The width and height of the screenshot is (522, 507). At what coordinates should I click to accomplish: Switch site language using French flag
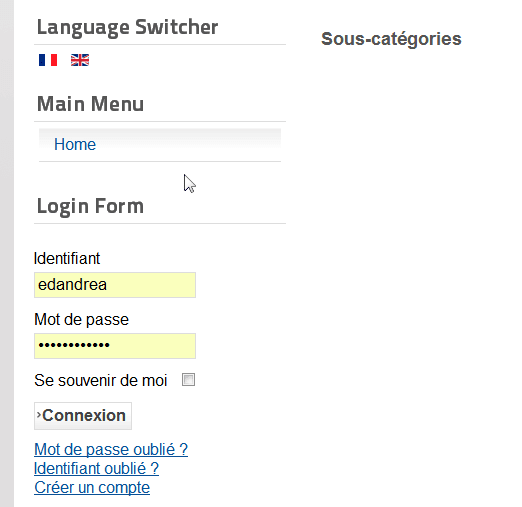48,60
